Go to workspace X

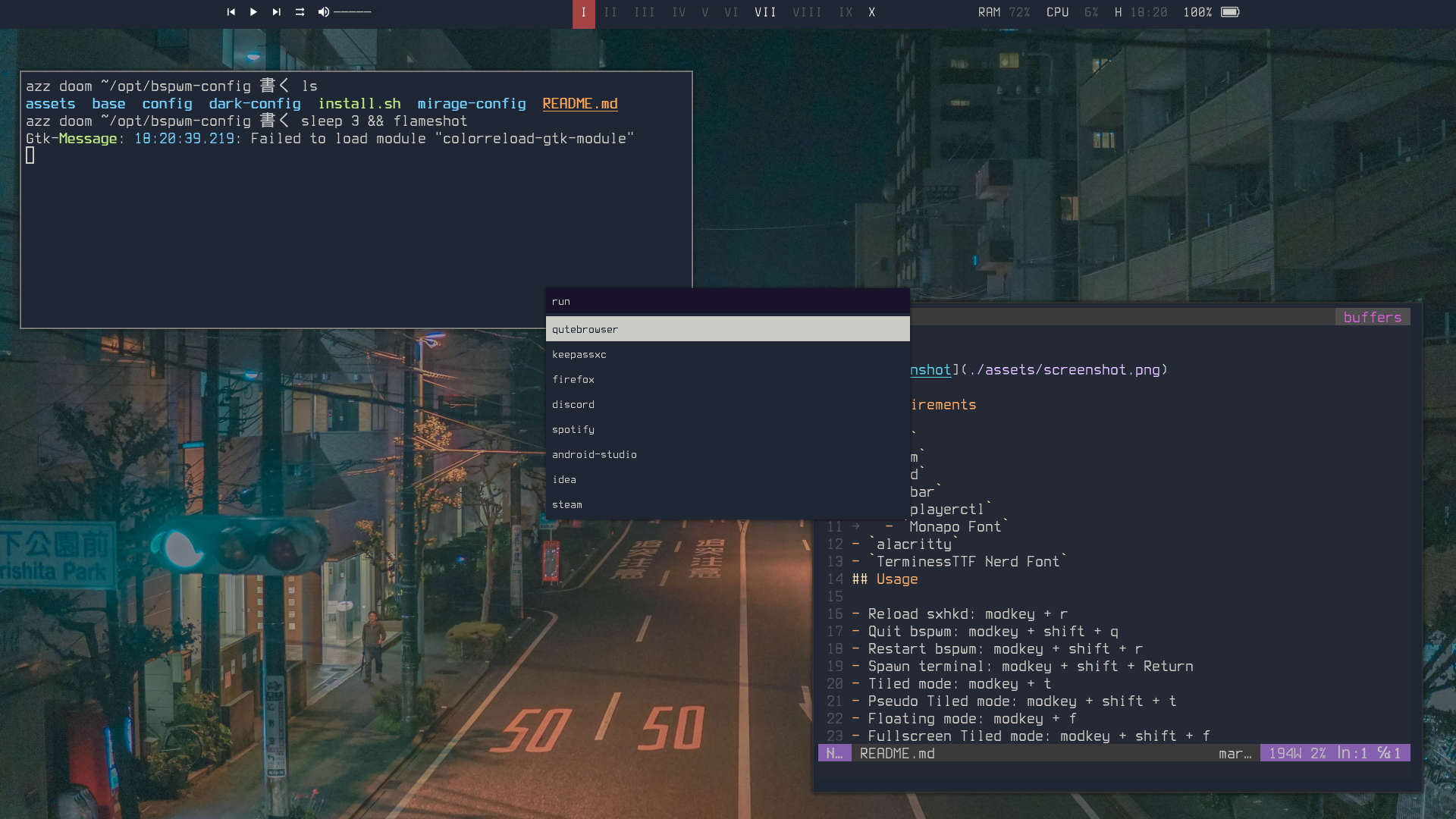872,13
